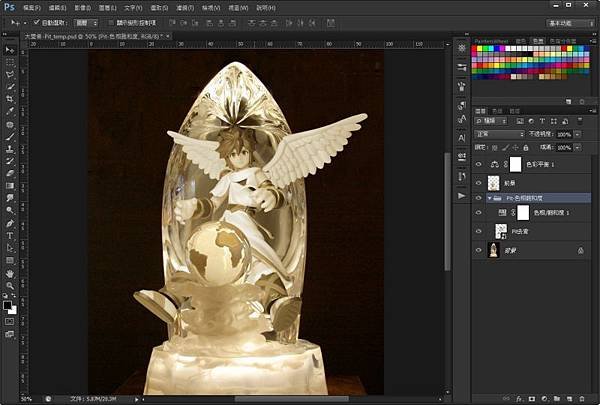
Task: Switch to the Channels tab
Action: click(x=497, y=111)
